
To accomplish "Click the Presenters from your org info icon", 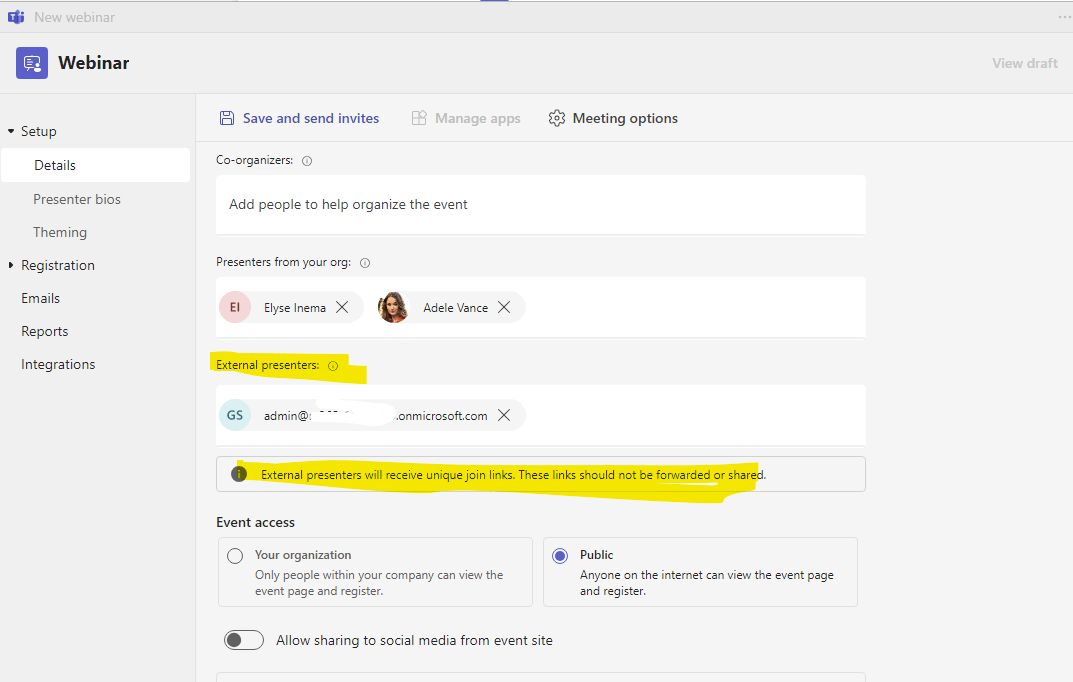I will (x=365, y=262).
